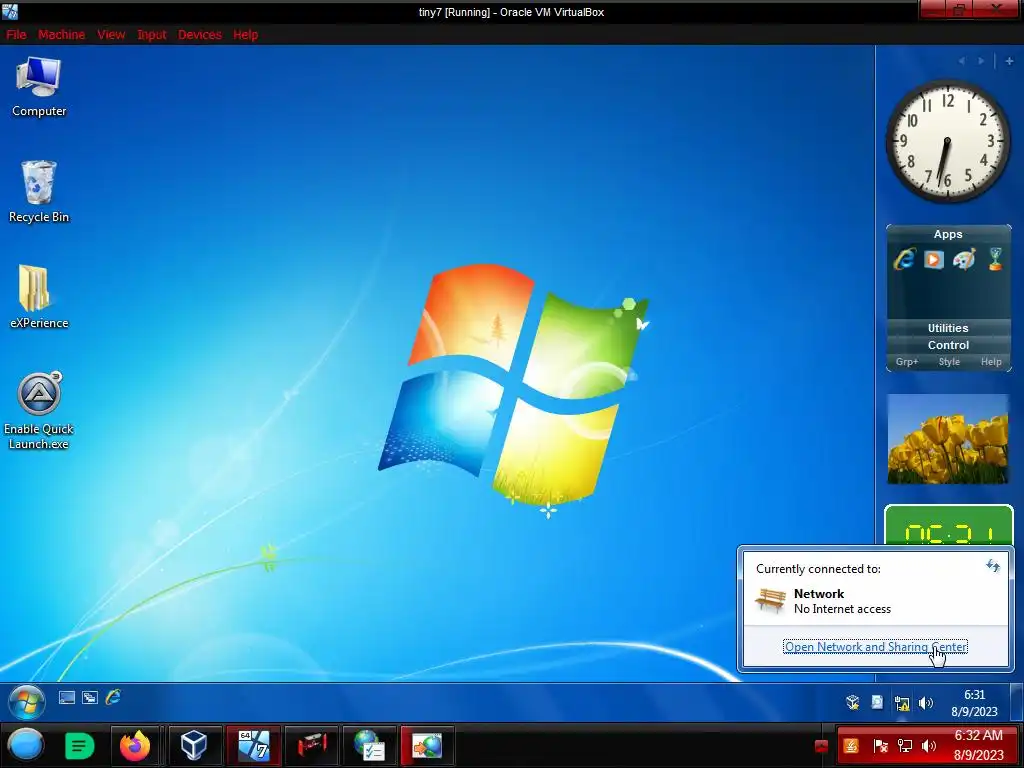Click the VirtualBox window title bar icon

(x=10, y=11)
